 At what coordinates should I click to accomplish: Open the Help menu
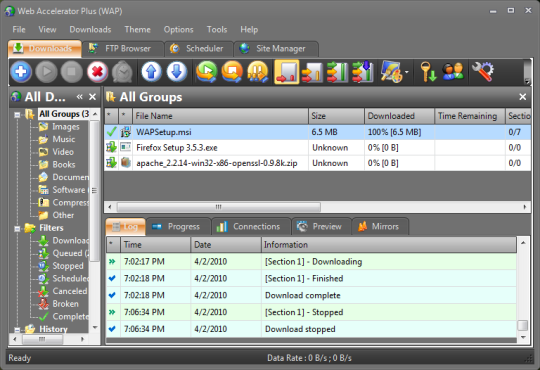[x=249, y=30]
